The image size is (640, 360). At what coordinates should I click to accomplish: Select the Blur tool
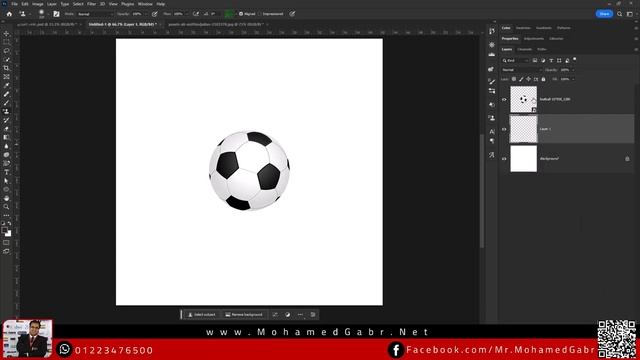tap(6, 146)
